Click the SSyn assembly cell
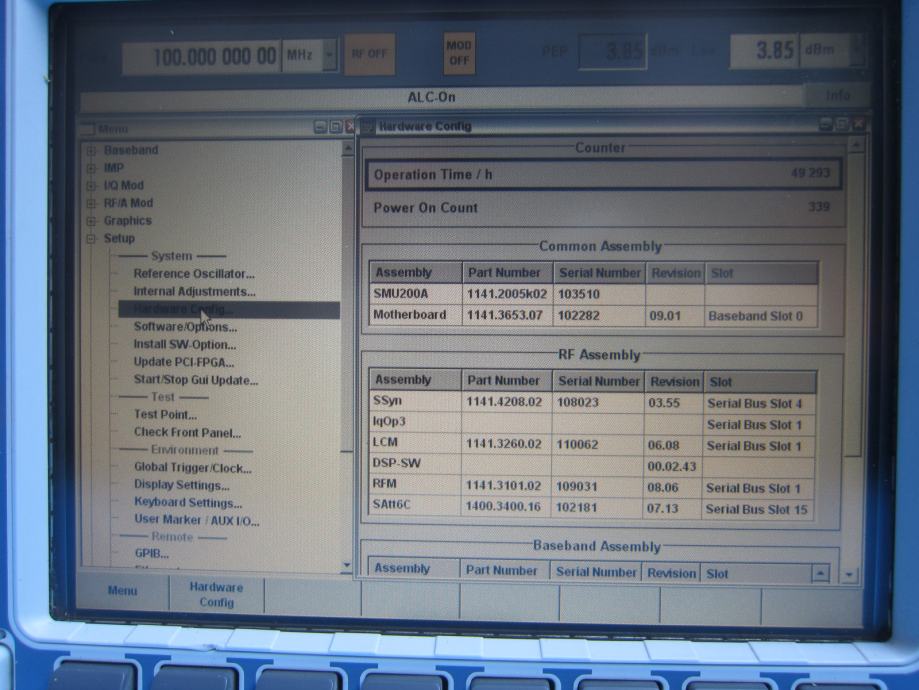Image resolution: width=919 pixels, height=690 pixels. 416,402
